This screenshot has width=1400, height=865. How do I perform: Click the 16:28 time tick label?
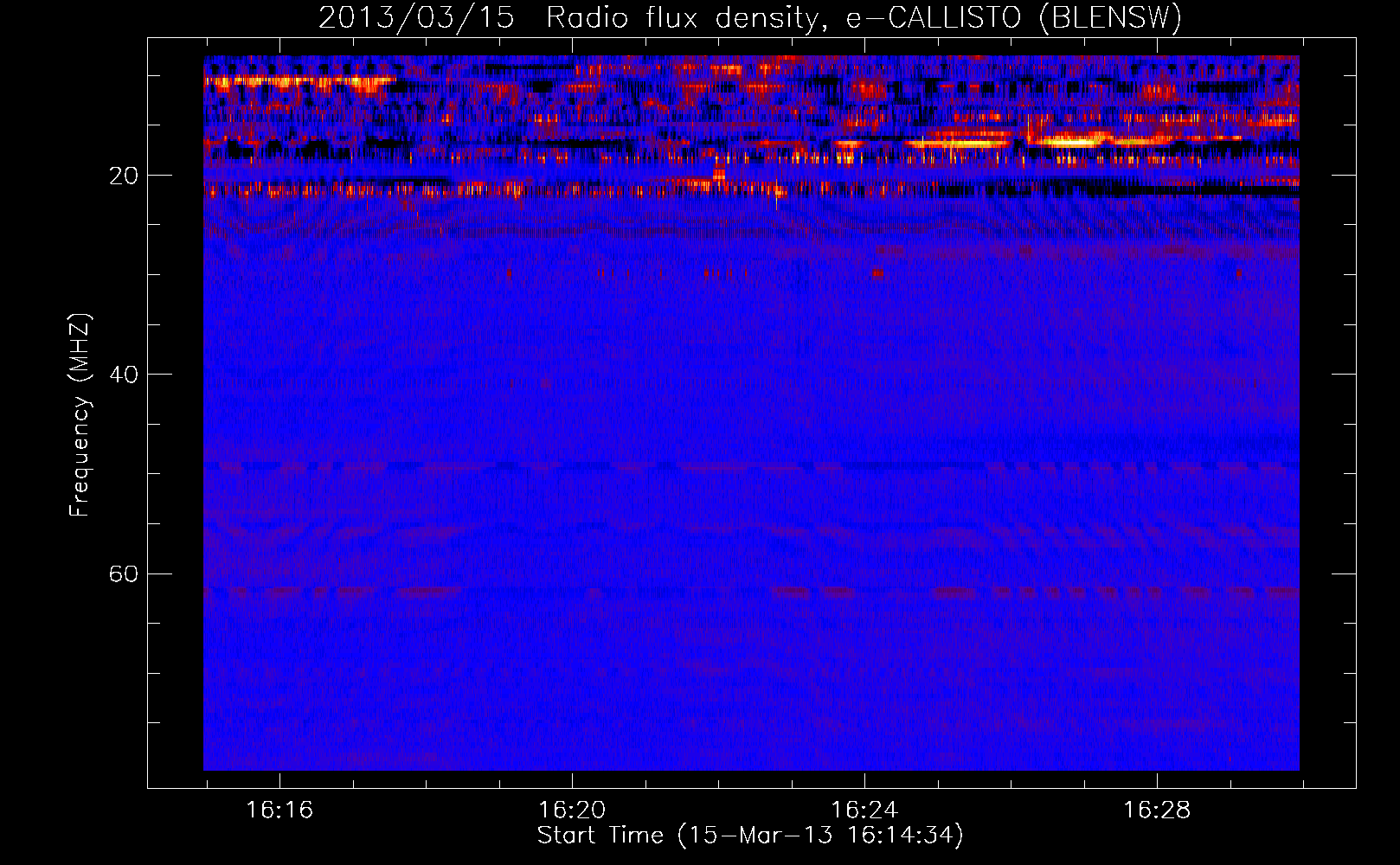(x=1157, y=810)
